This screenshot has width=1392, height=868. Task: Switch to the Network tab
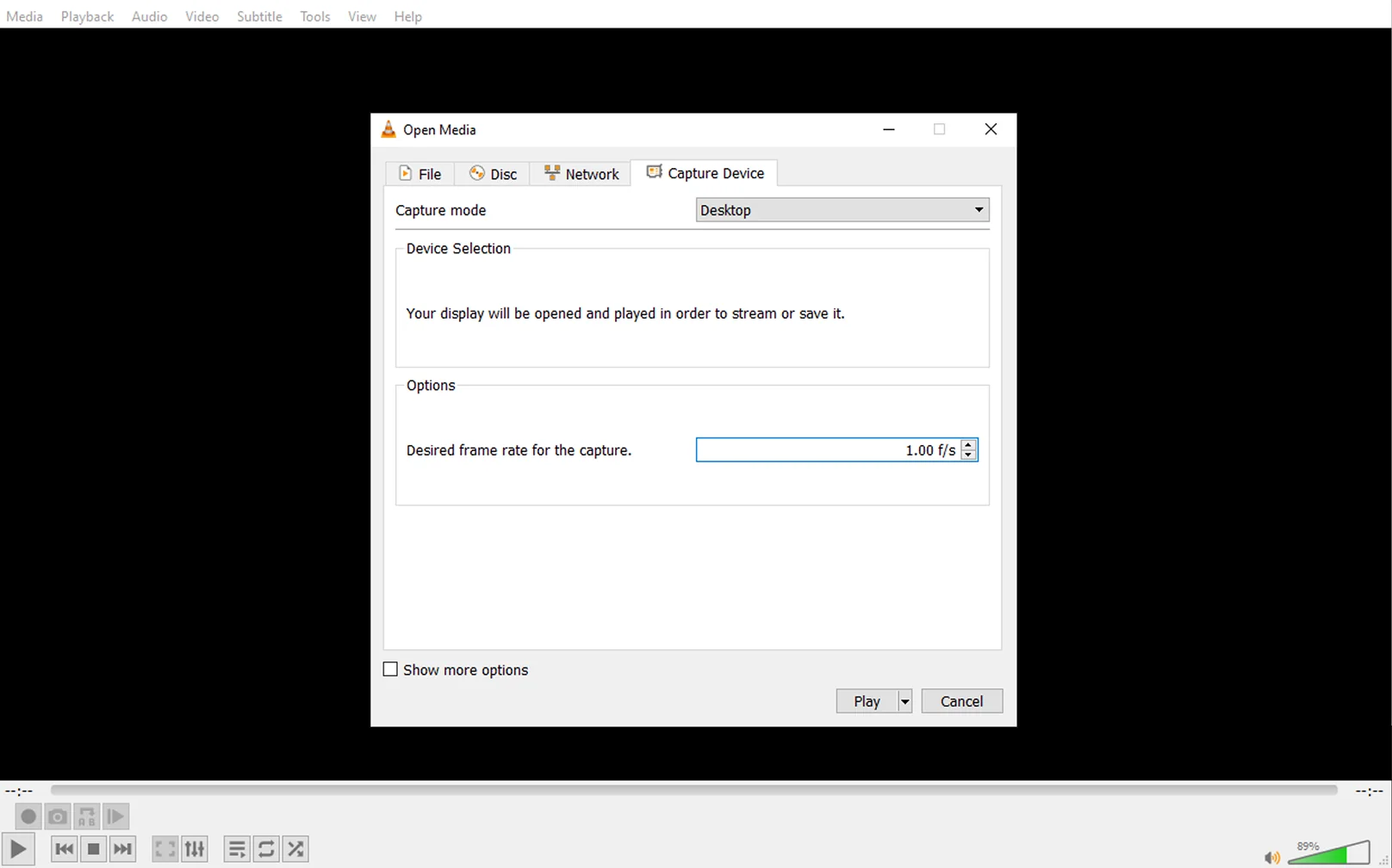click(581, 174)
